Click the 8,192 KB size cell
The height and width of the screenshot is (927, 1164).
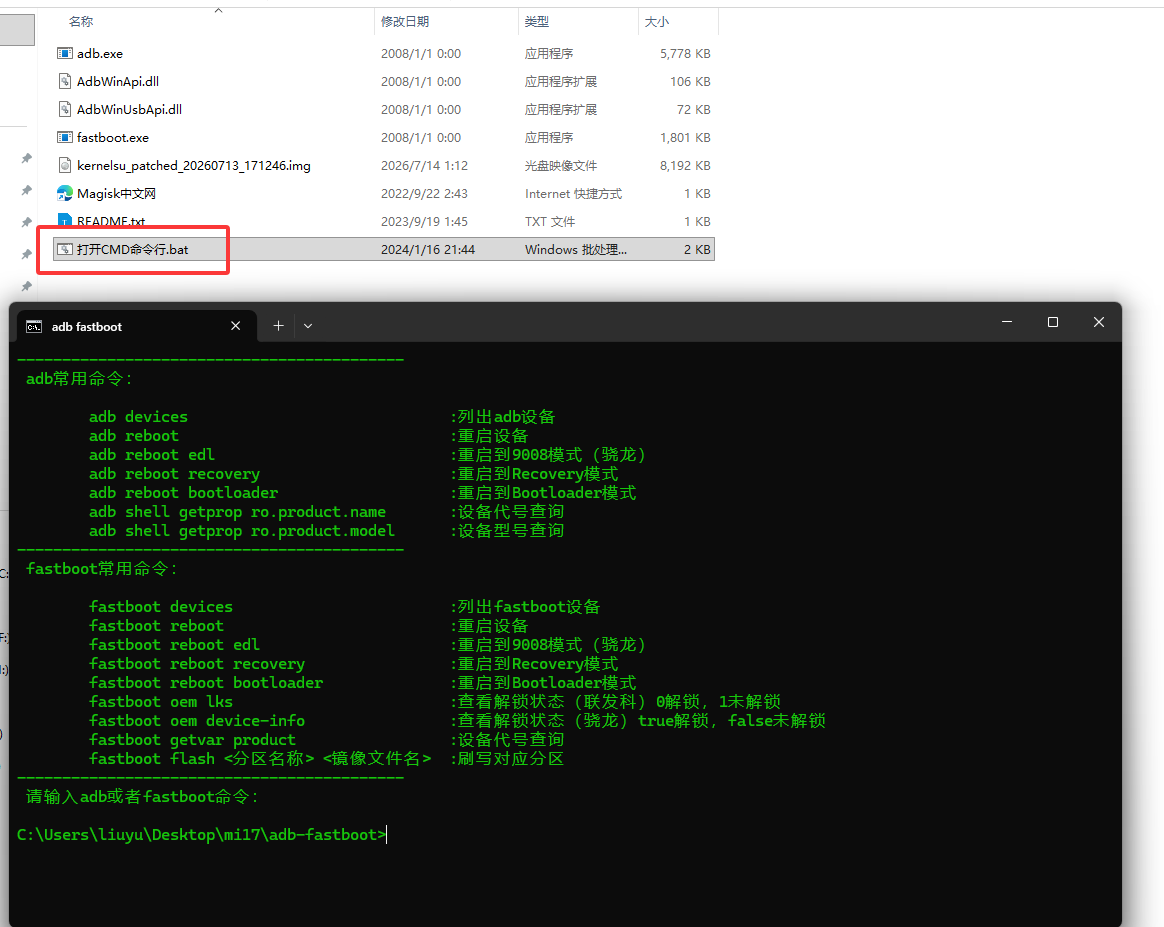(x=684, y=166)
